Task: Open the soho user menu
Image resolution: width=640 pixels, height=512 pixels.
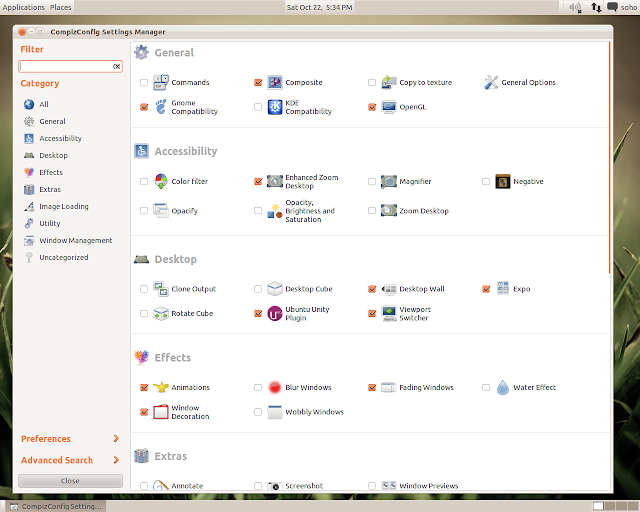Action: (622, 7)
